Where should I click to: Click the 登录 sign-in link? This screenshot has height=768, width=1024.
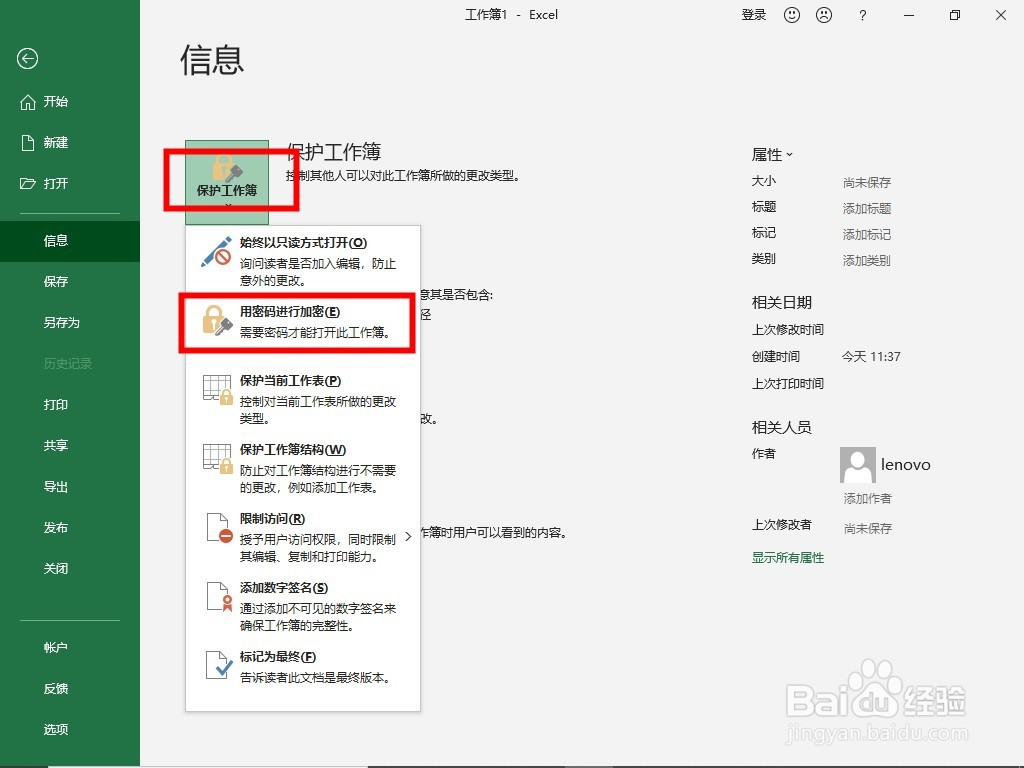(754, 15)
